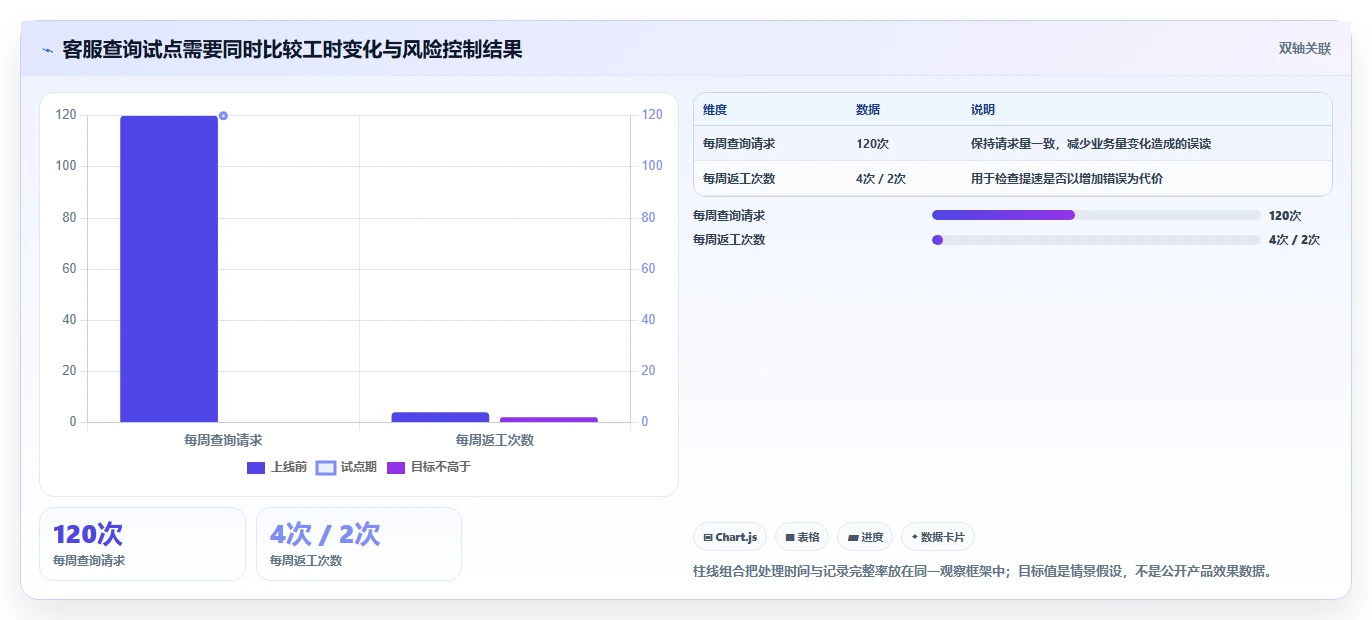Select the 表格 chip
The height and width of the screenshot is (620, 1372).
pyautogui.click(x=802, y=537)
